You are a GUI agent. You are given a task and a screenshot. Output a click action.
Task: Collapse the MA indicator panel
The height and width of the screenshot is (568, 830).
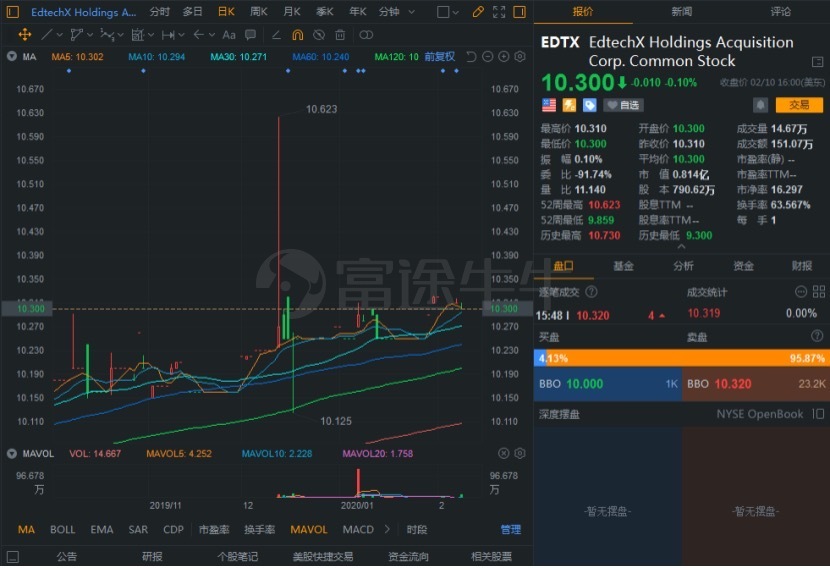coord(12,57)
